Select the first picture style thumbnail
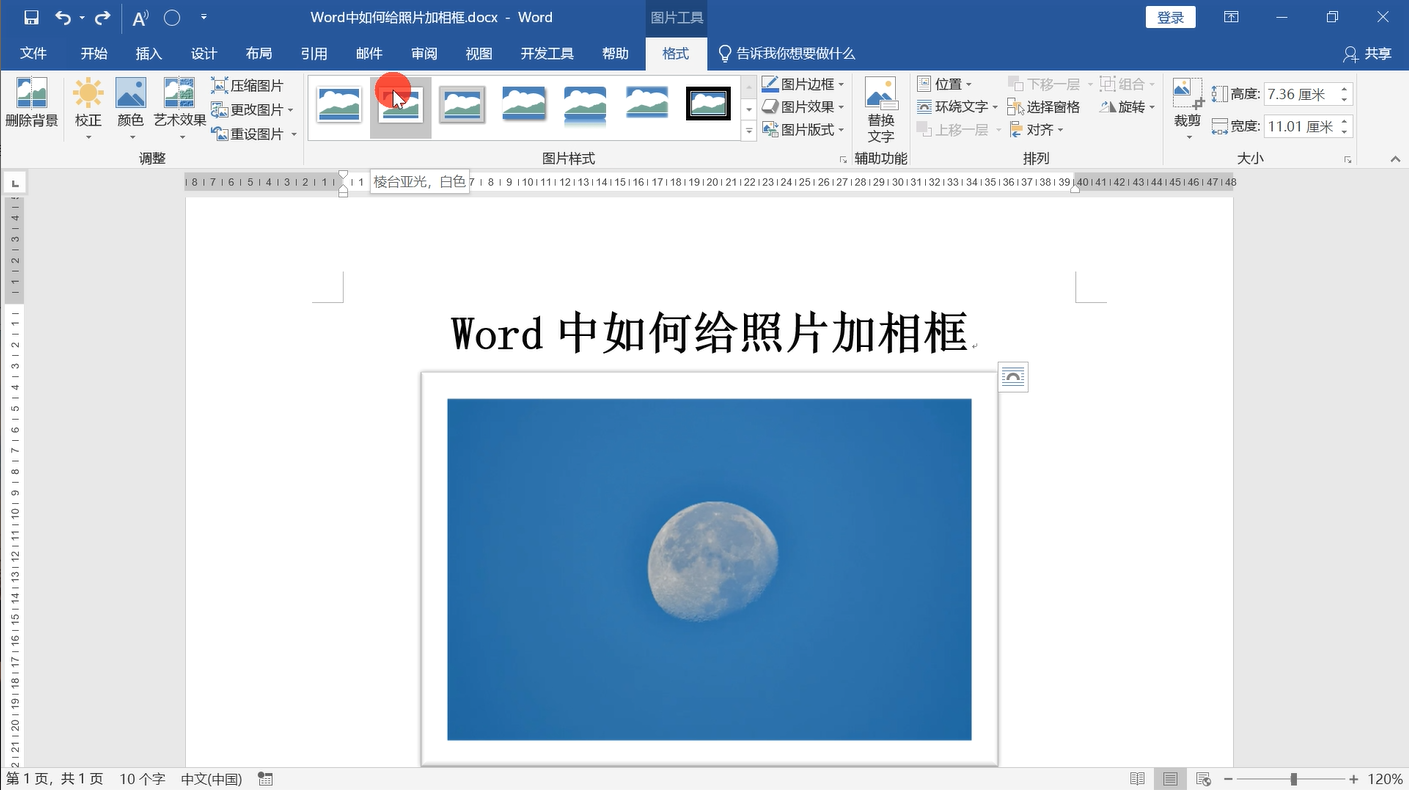Screen dimensions: 1409x790 339,104
